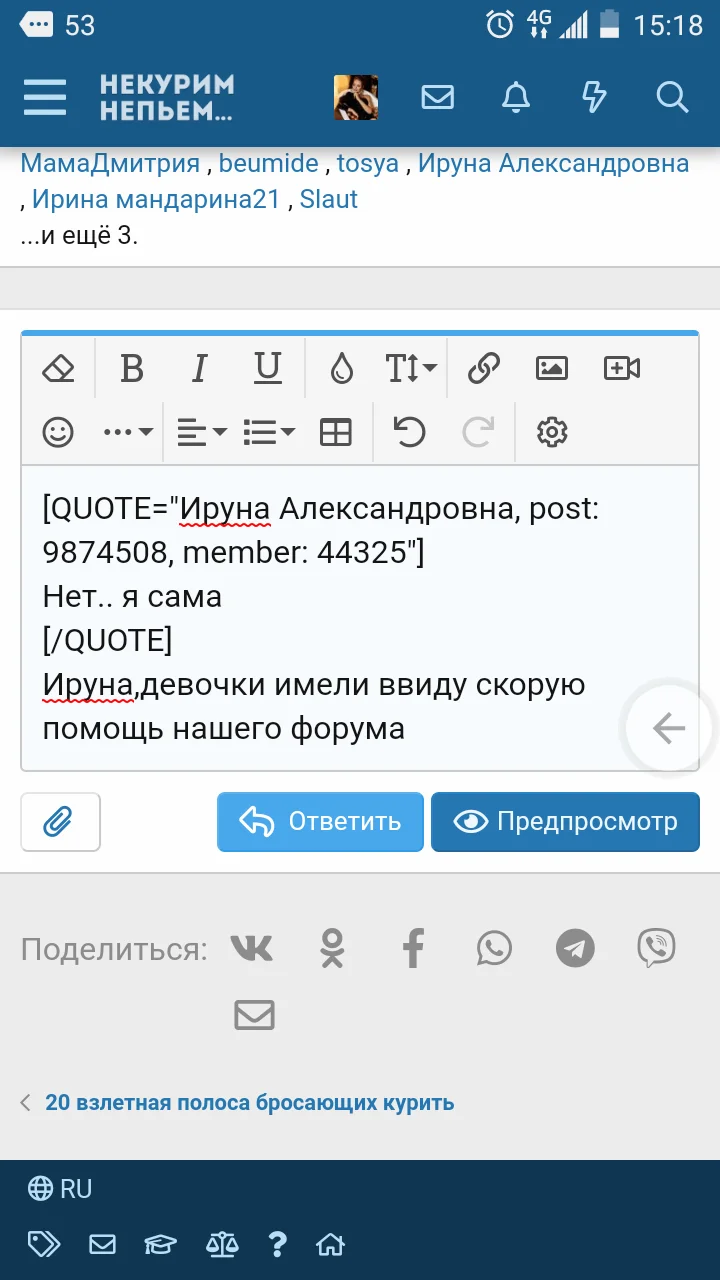Open Slaut profile link
Viewport: 720px width, 1280px height.
coord(329,199)
